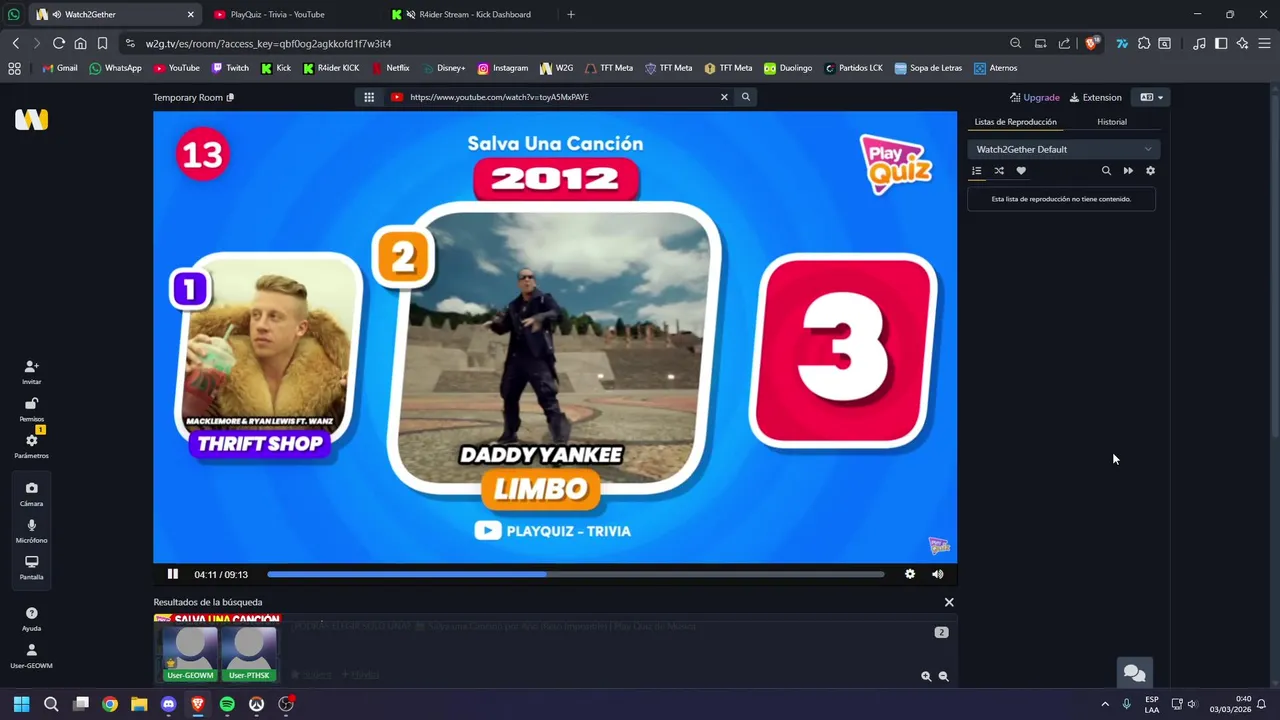This screenshot has width=1280, height=720.
Task: Toggle playlist shuffle
Action: pyautogui.click(x=999, y=171)
